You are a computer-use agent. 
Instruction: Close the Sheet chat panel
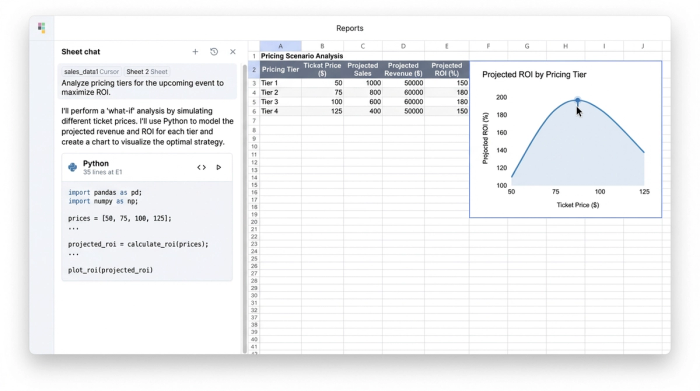233,52
